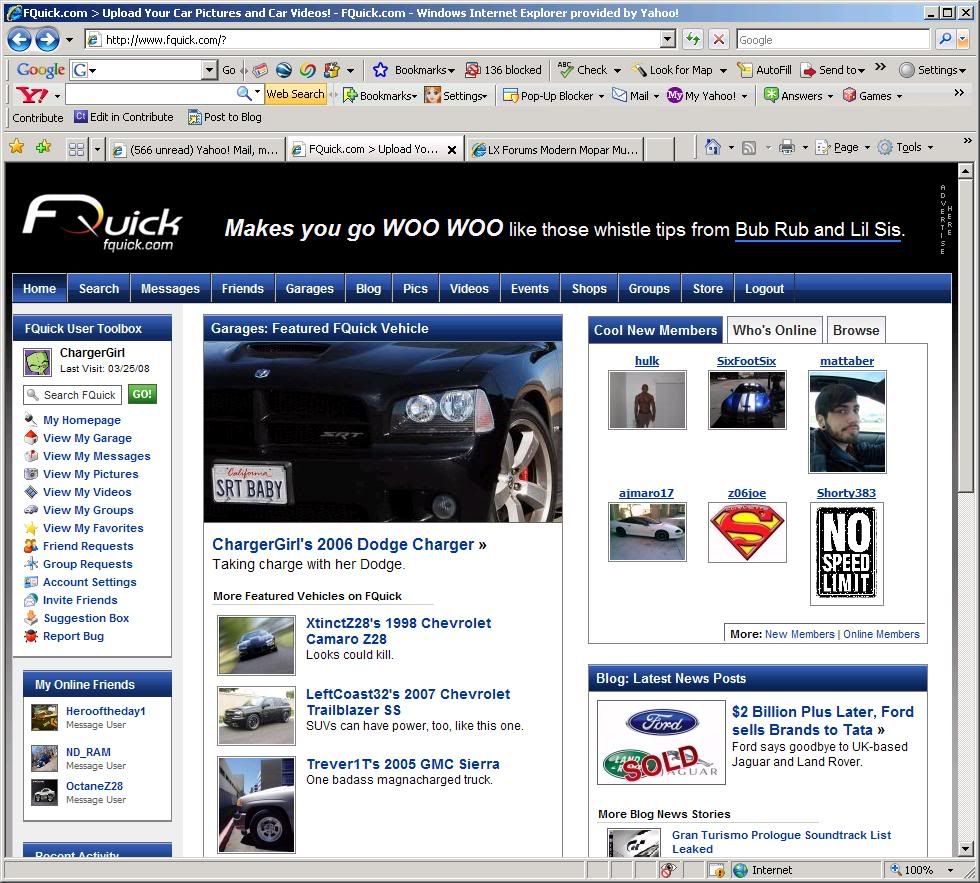This screenshot has height=883, width=980.
Task: Click the browser Forward arrow button
Action: (48, 40)
